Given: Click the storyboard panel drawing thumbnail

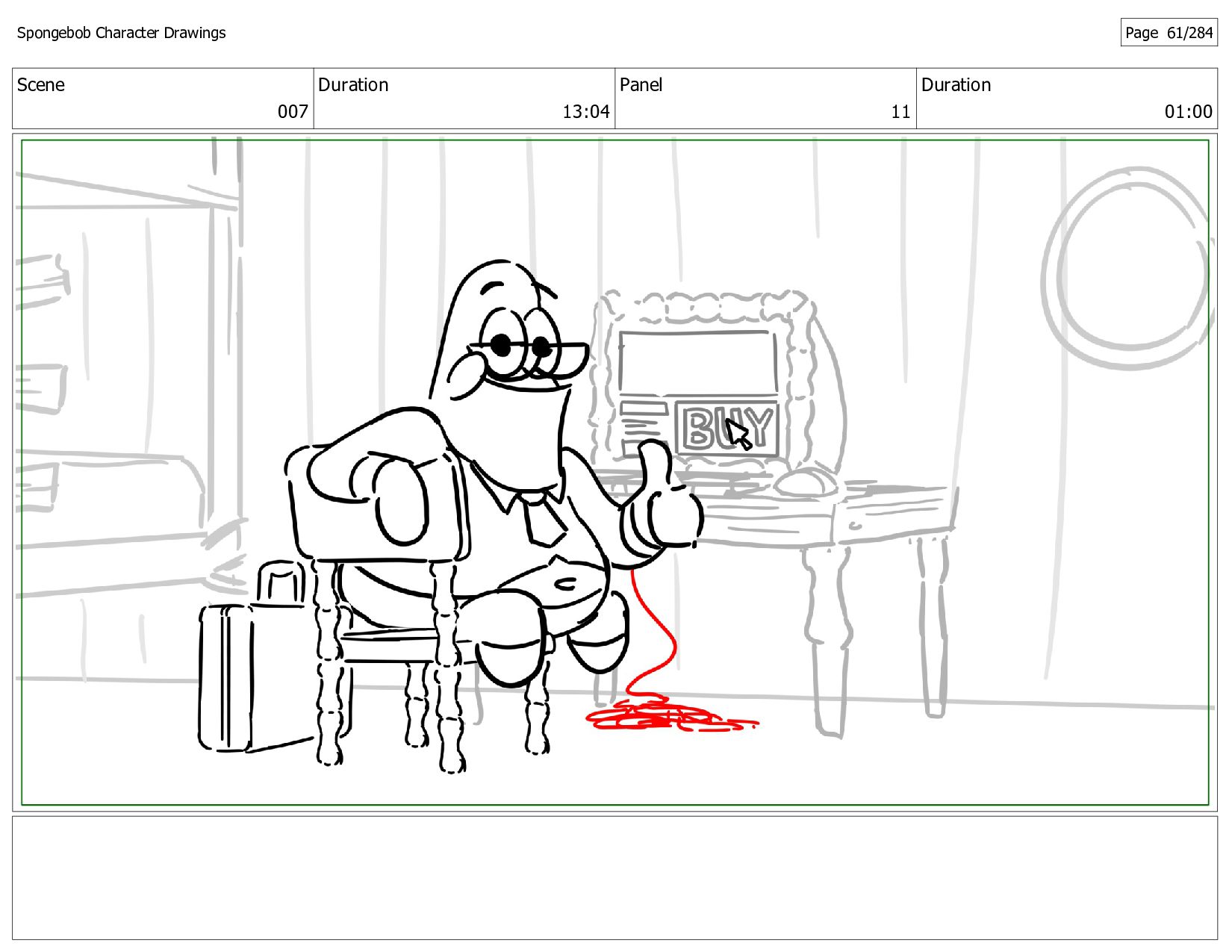Looking at the screenshot, I should click(615, 472).
